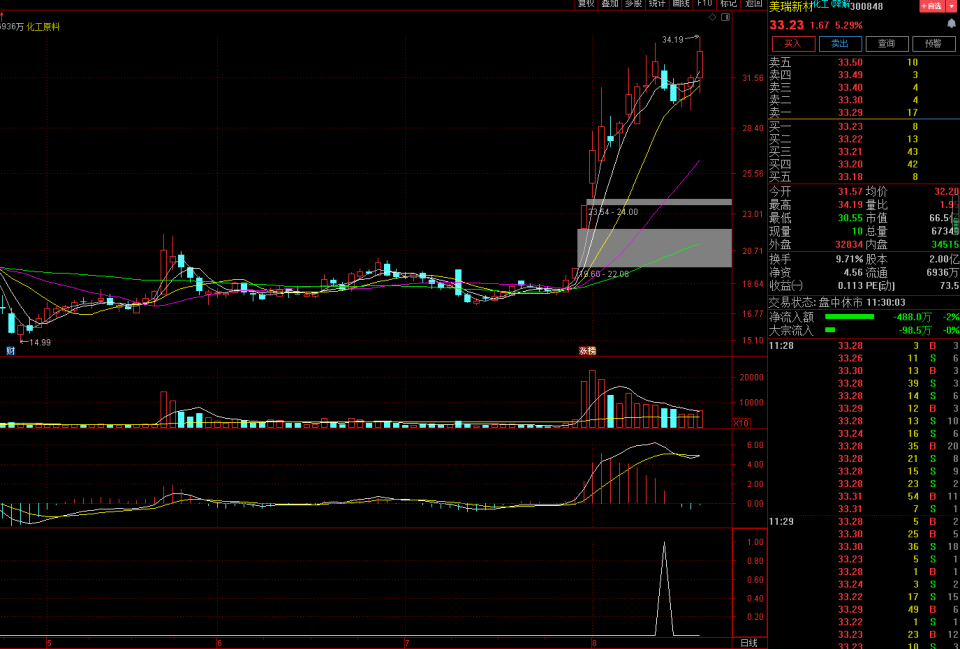The height and width of the screenshot is (649, 960).
Task: Open the 日线 period selector
Action: click(748, 643)
